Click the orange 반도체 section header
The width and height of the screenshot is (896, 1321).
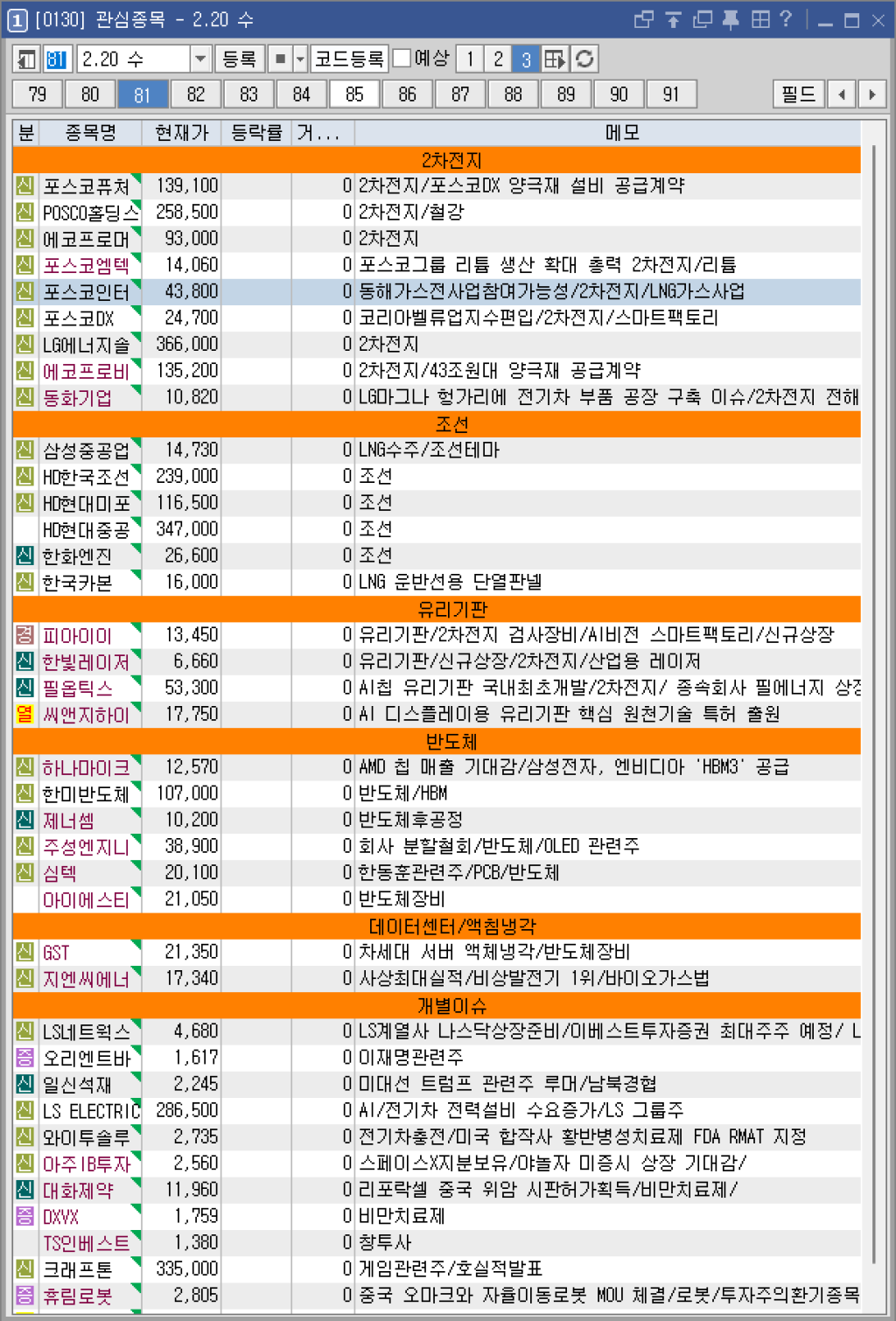[437, 742]
